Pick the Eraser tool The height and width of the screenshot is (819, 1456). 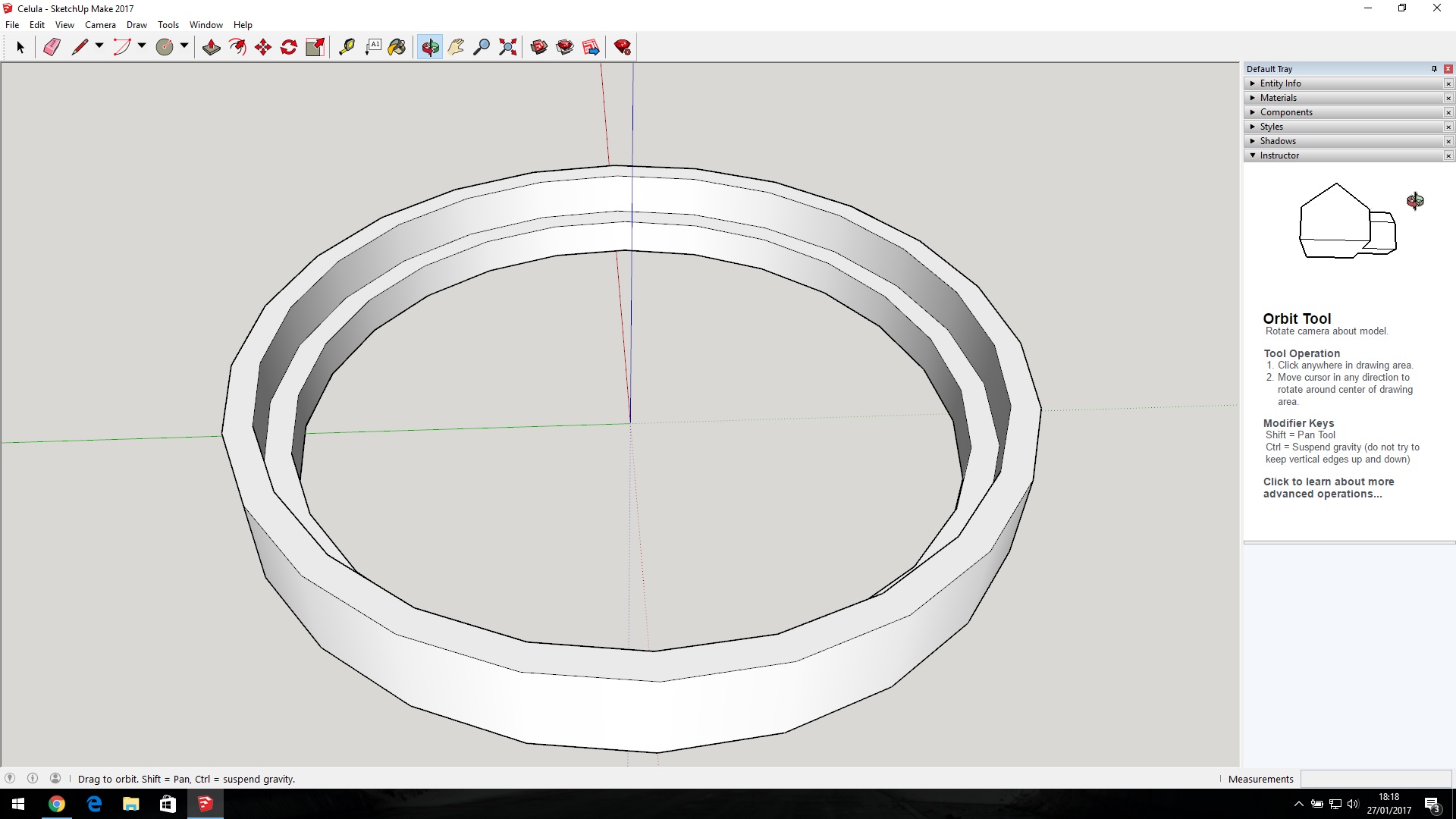pyautogui.click(x=52, y=47)
